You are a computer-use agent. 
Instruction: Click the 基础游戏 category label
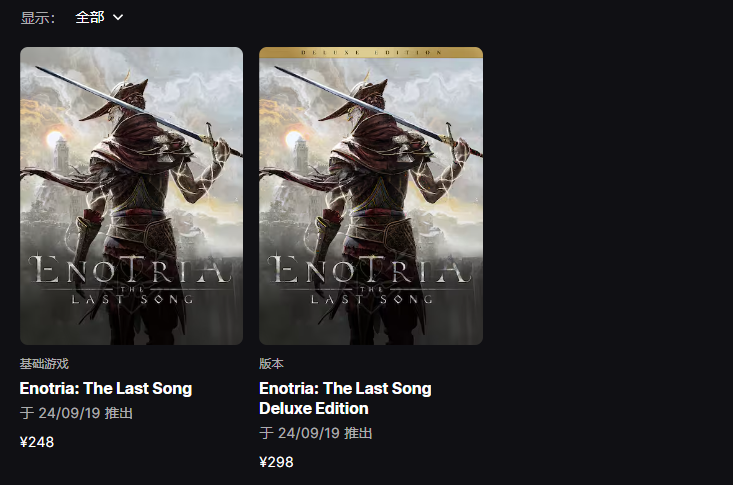click(44, 364)
